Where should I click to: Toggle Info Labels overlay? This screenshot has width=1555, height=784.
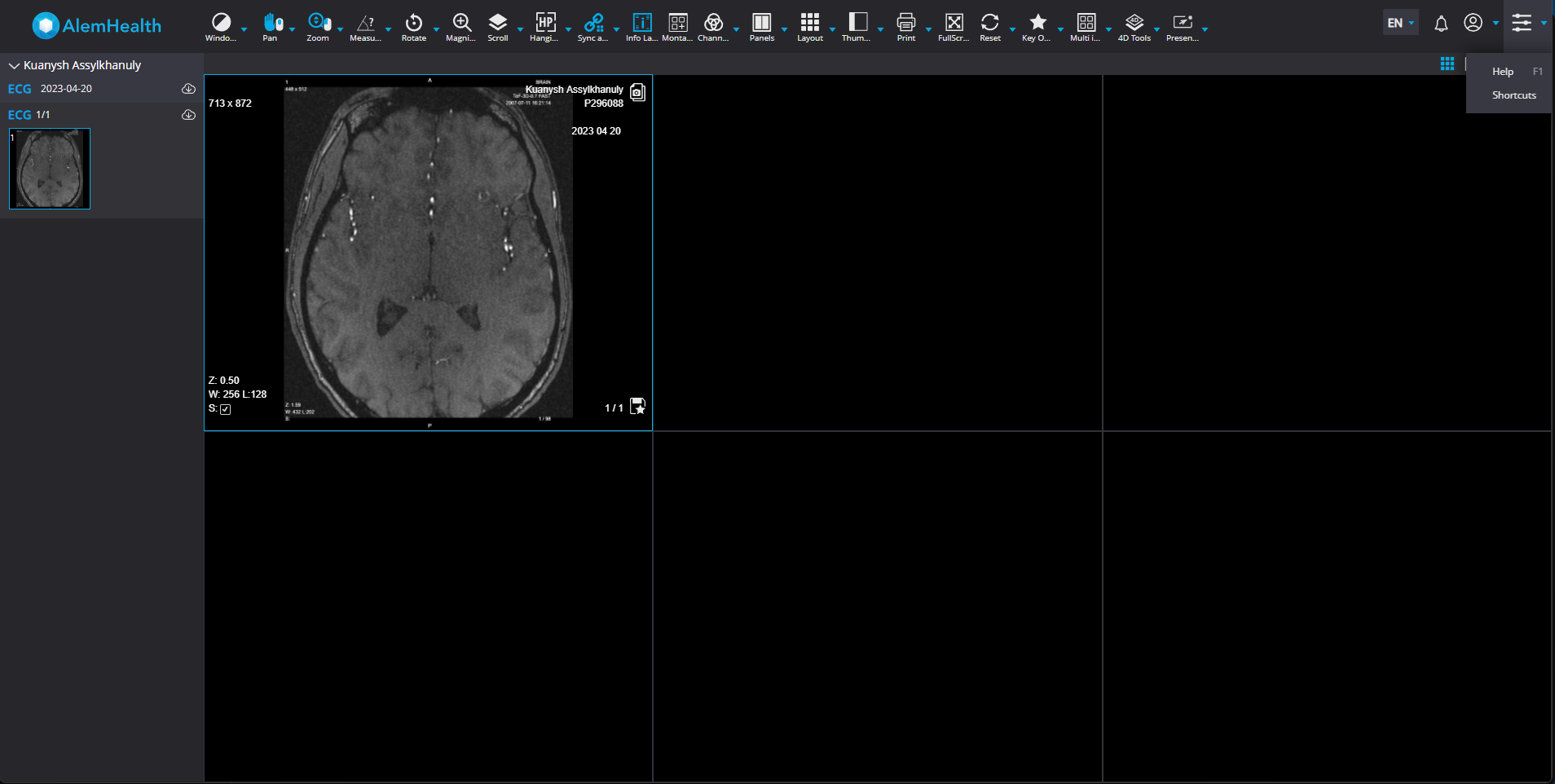click(x=642, y=26)
